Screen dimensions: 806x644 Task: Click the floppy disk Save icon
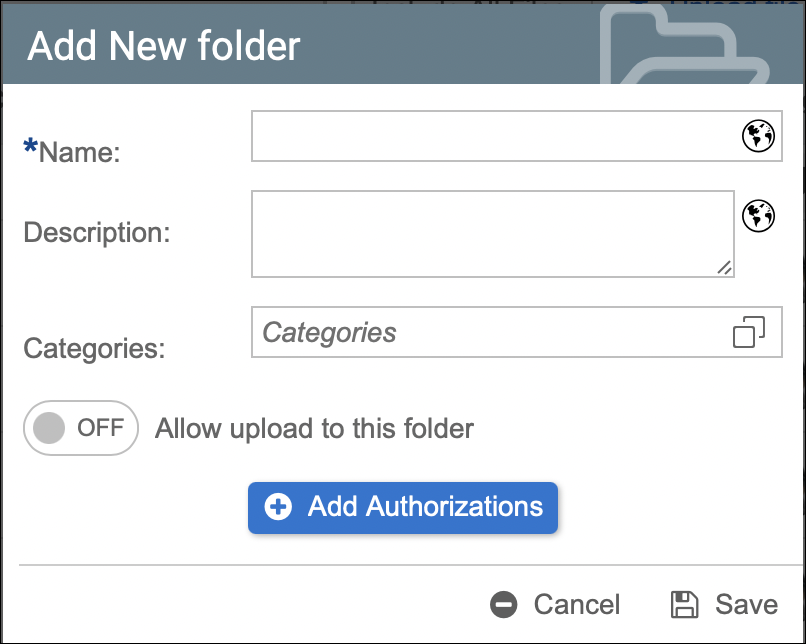point(684,605)
